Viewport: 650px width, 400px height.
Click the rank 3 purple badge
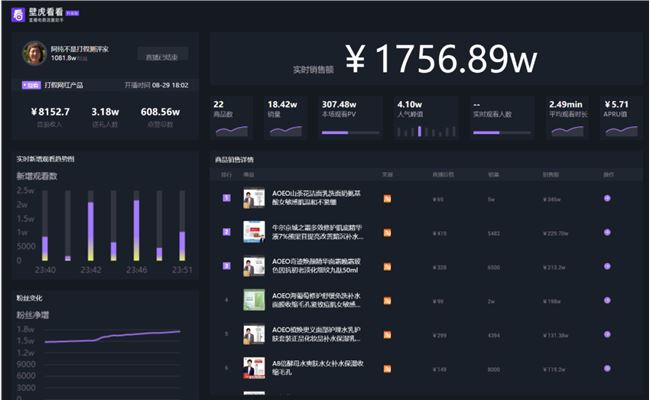227,267
